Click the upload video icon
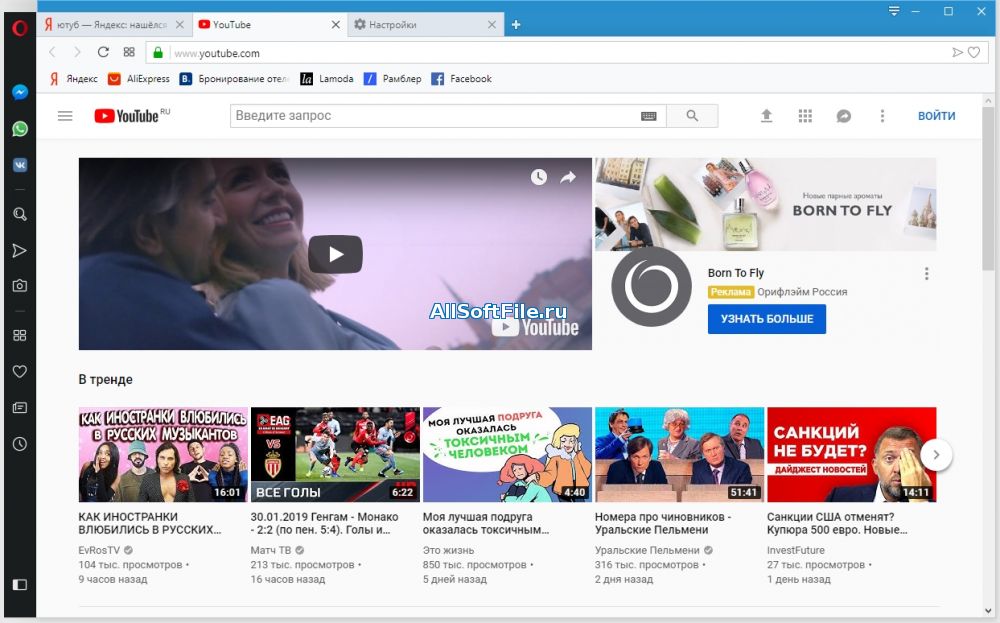Image resolution: width=1000 pixels, height=623 pixels. click(x=767, y=116)
